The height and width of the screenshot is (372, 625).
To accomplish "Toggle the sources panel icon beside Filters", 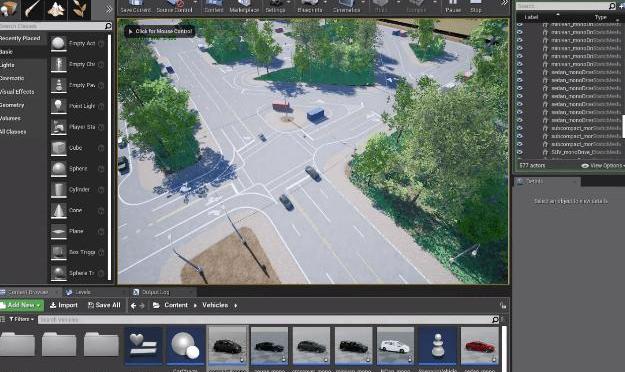I will coord(2,319).
